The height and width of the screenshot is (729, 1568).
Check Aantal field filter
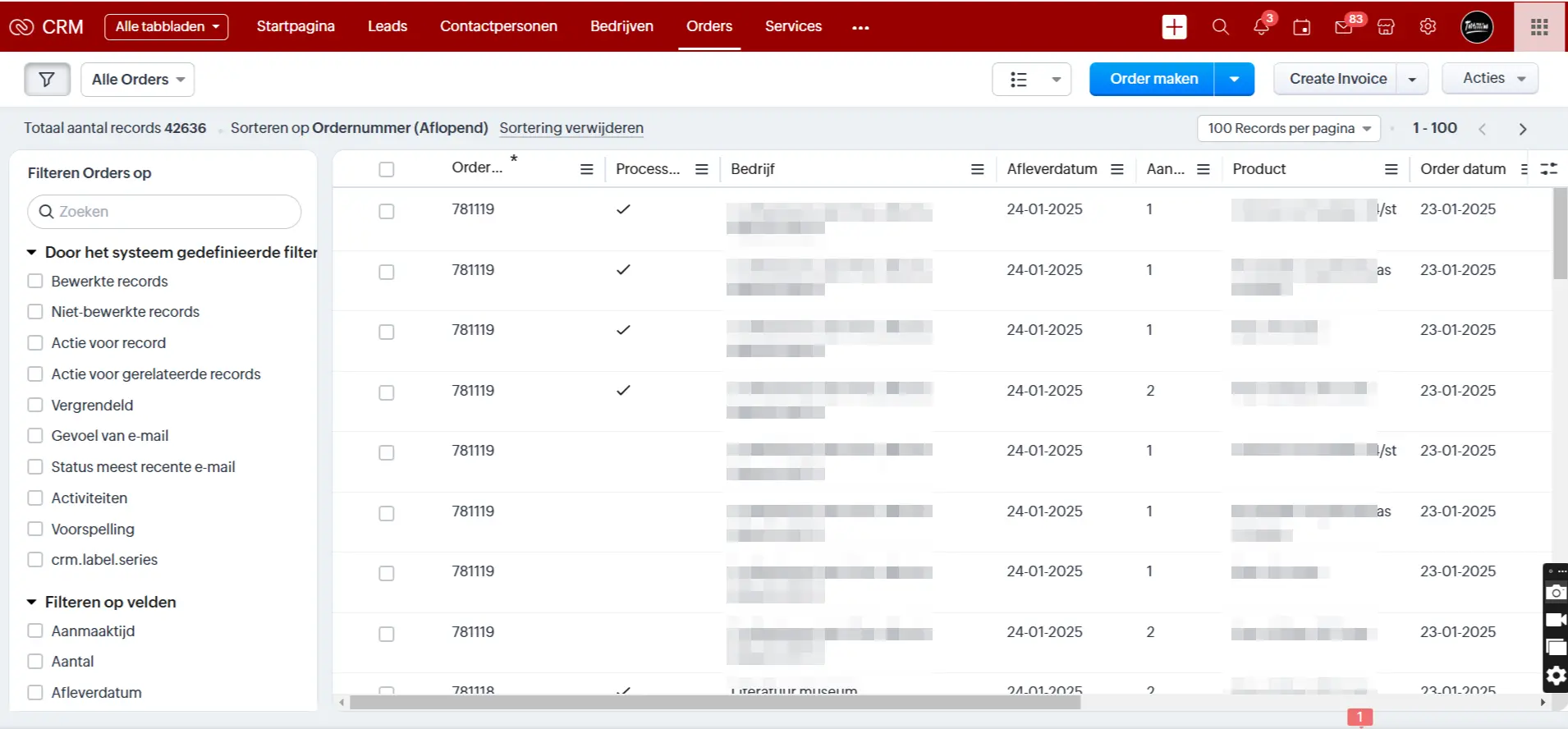click(x=35, y=661)
